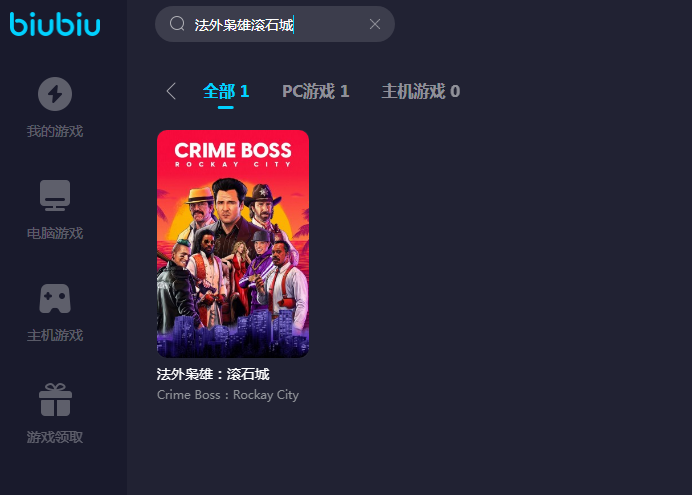The height and width of the screenshot is (495, 692).
Task: Select the 电脑游戏 sidebar label
Action: 55,233
